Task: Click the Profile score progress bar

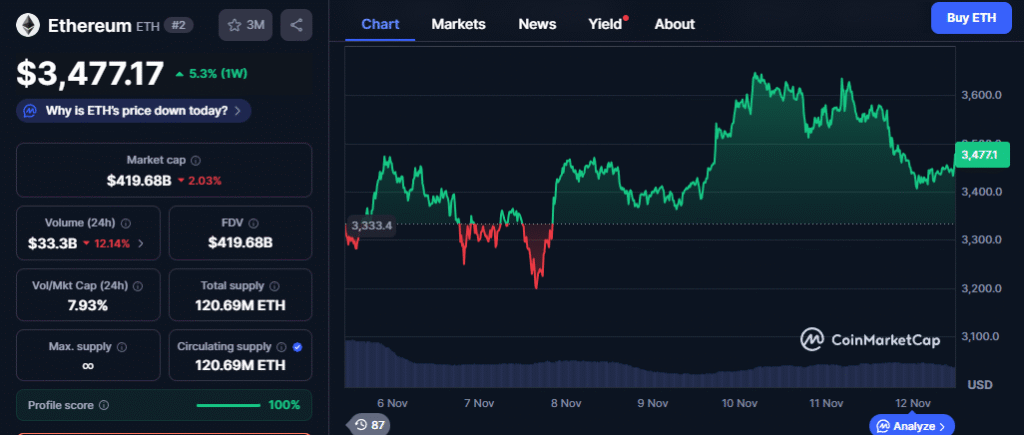Action: tap(229, 405)
